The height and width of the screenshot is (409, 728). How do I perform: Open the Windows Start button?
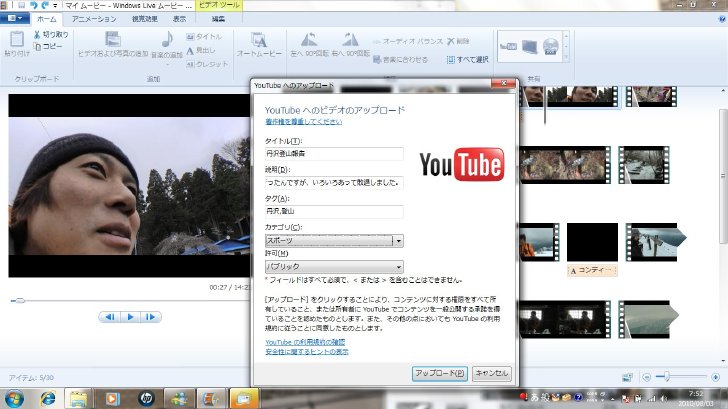click(x=14, y=399)
